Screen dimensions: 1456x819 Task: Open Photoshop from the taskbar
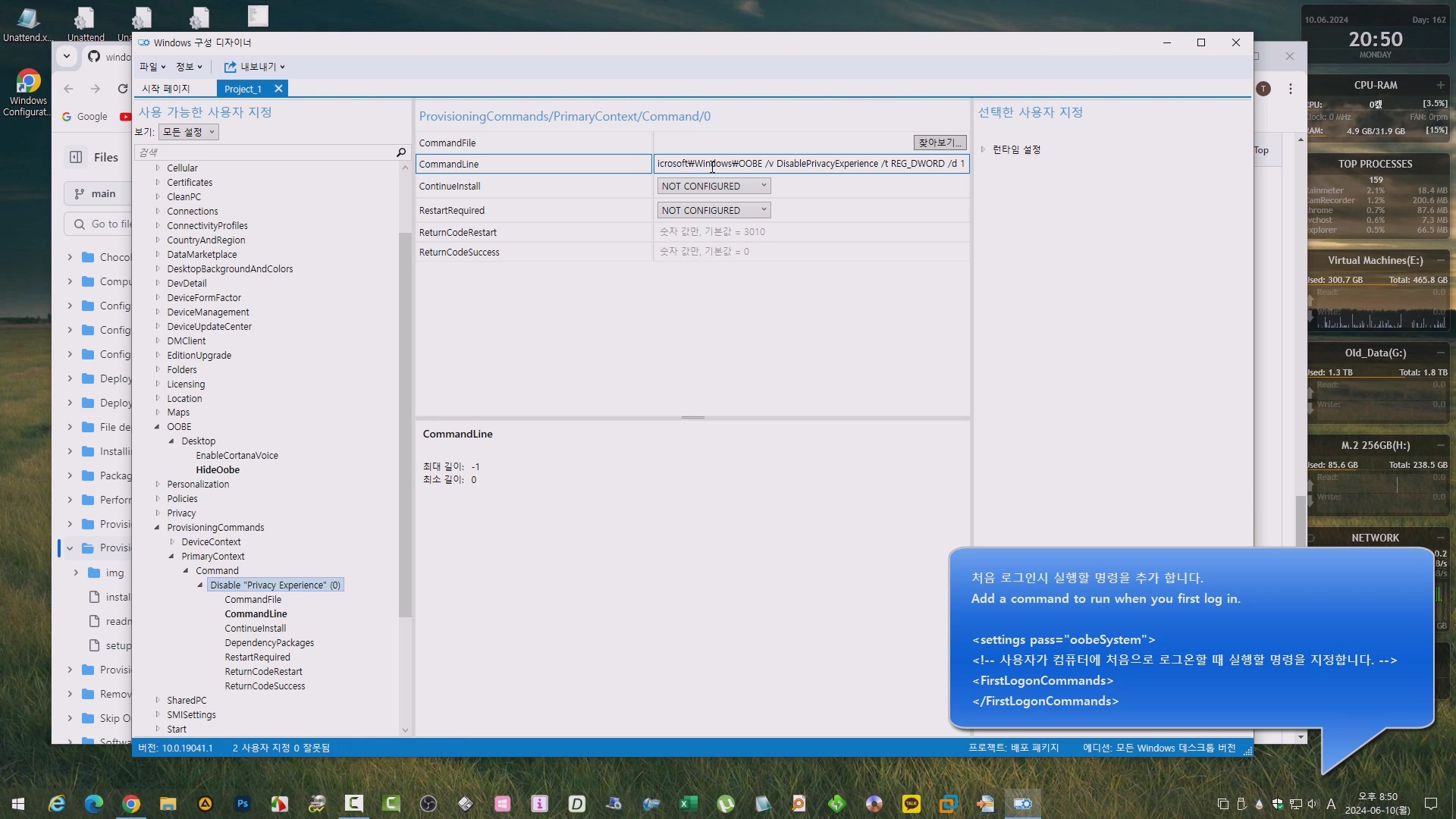[243, 804]
